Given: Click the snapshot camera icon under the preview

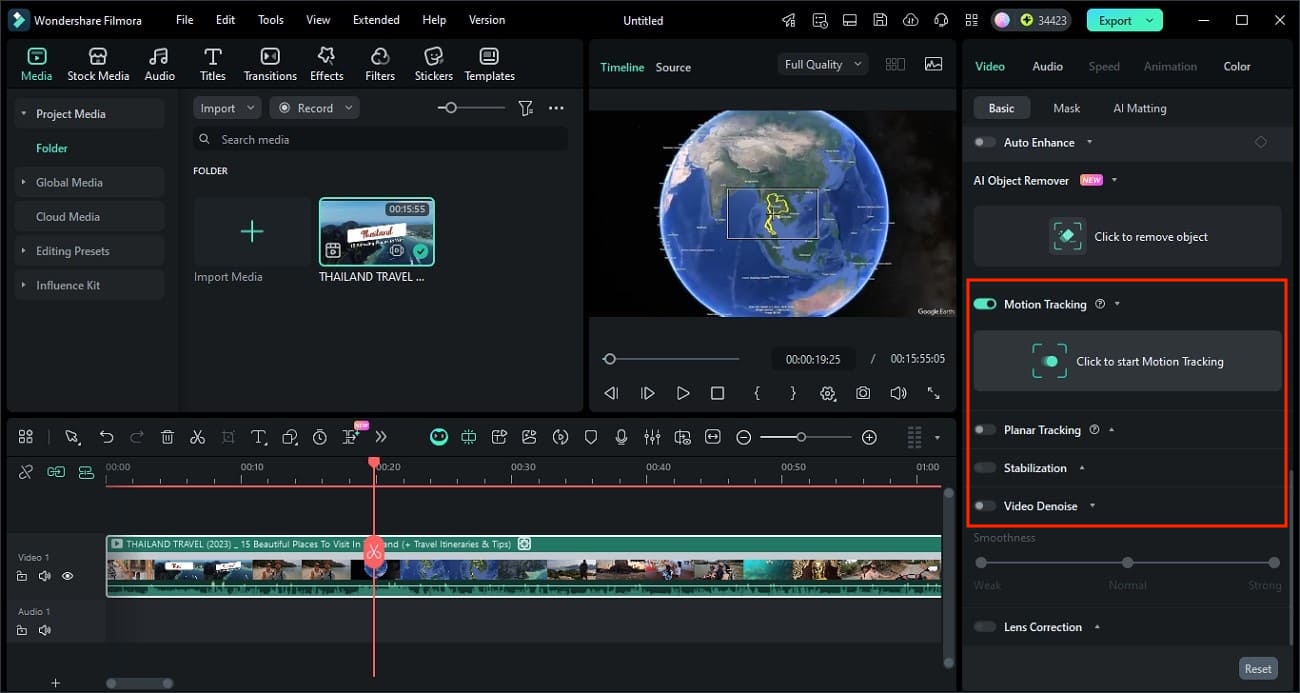Looking at the screenshot, I should coord(863,393).
